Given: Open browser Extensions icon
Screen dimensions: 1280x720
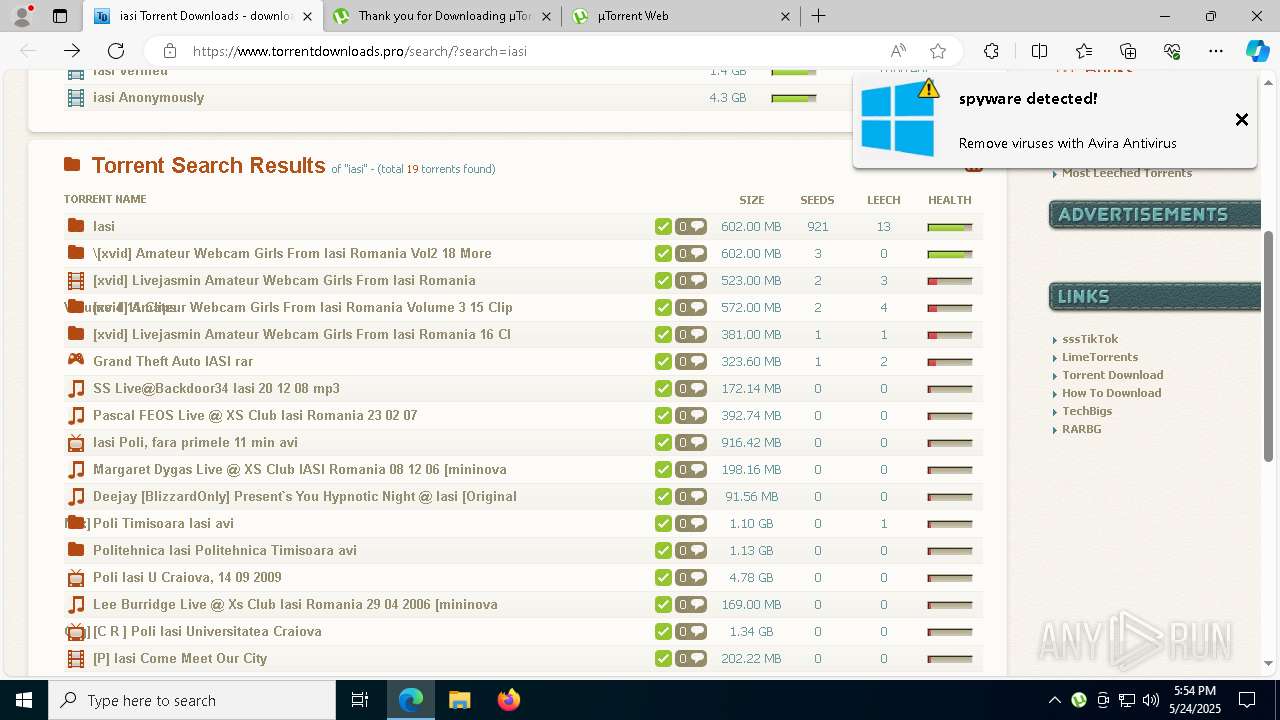Looking at the screenshot, I should click(991, 51).
